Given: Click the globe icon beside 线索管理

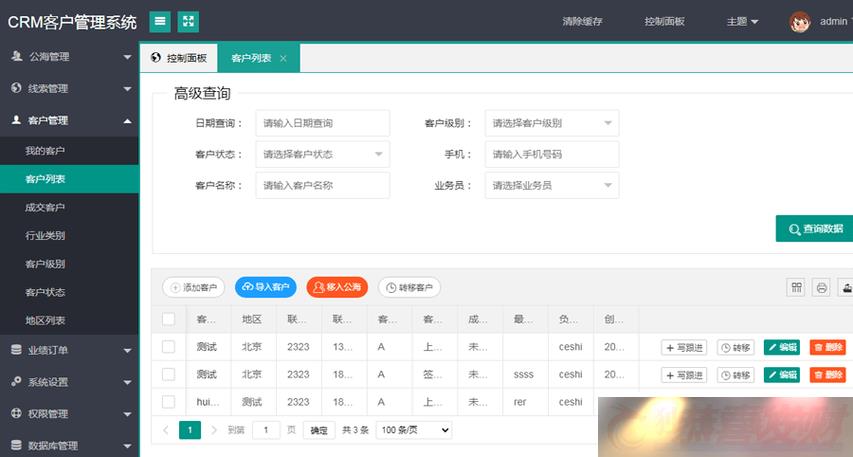Looking at the screenshot, I should pyautogui.click(x=17, y=88).
